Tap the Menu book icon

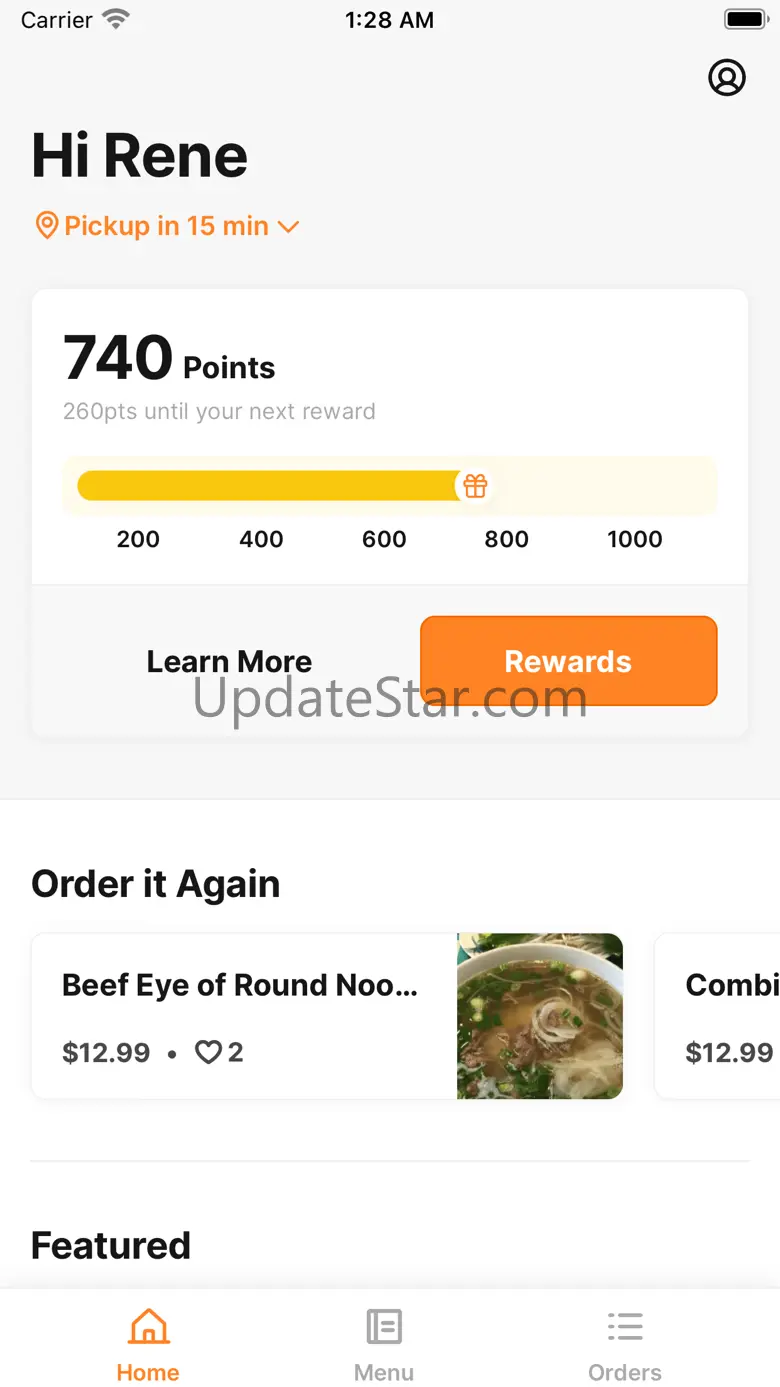384,1327
